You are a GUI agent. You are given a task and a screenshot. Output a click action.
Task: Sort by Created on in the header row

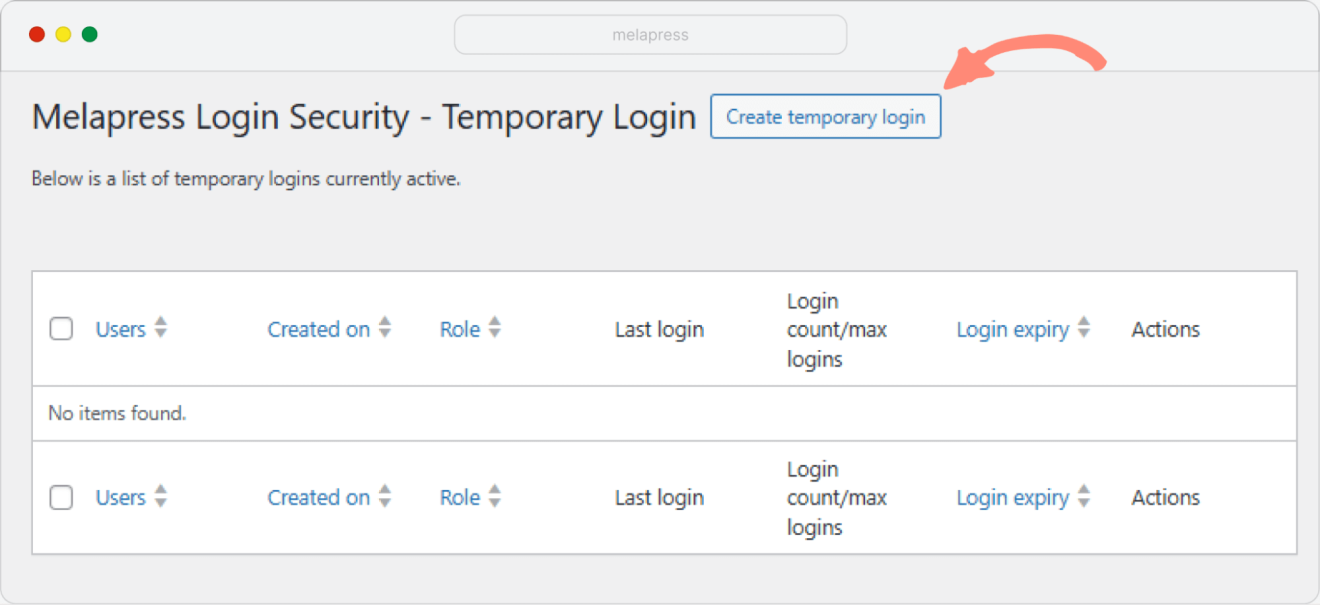(319, 329)
